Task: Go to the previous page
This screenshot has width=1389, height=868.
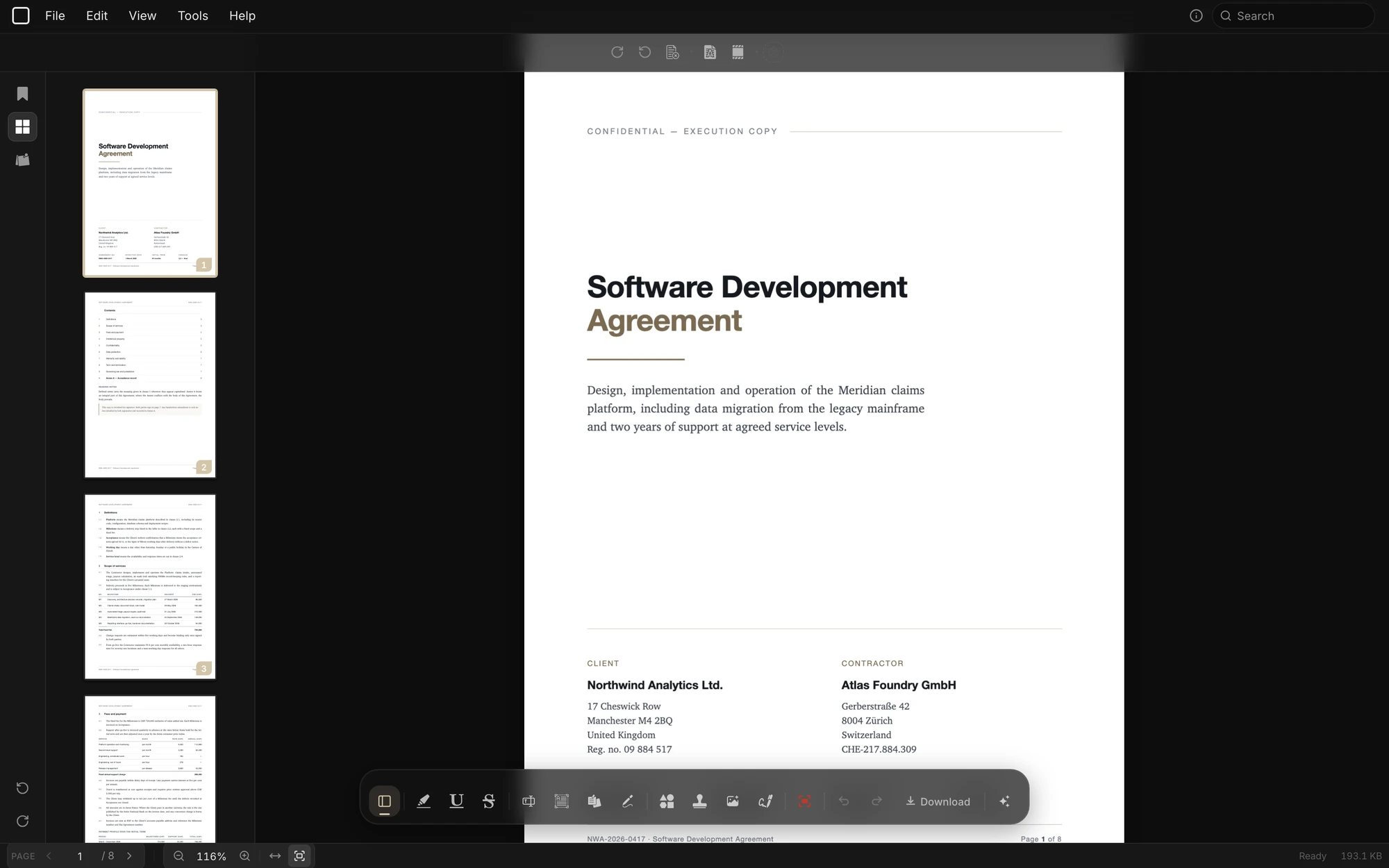Action: (49, 856)
